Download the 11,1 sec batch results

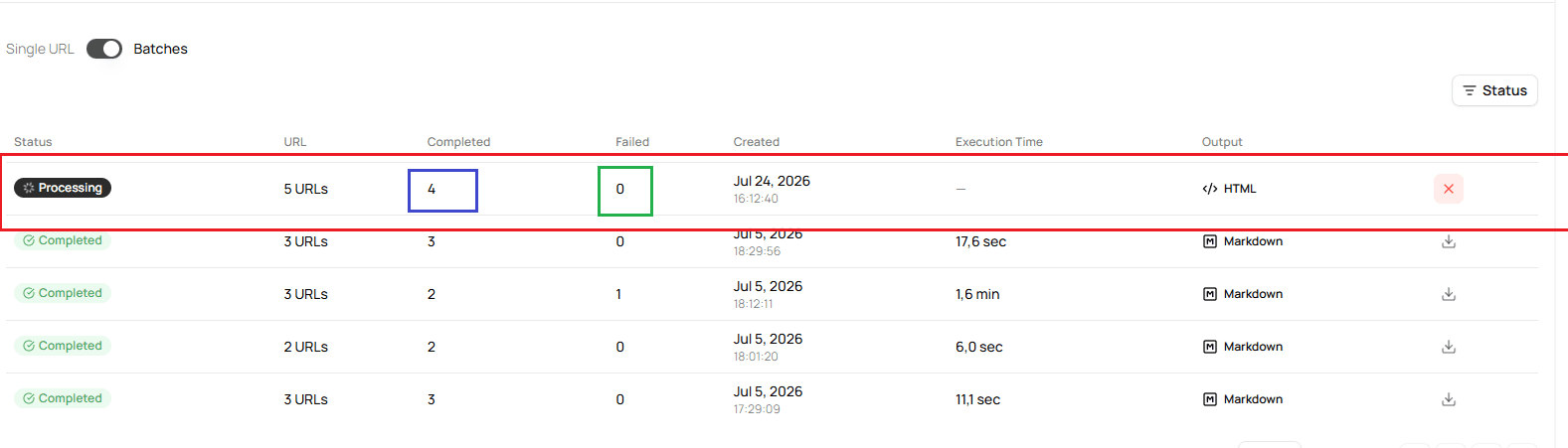[x=1449, y=399]
